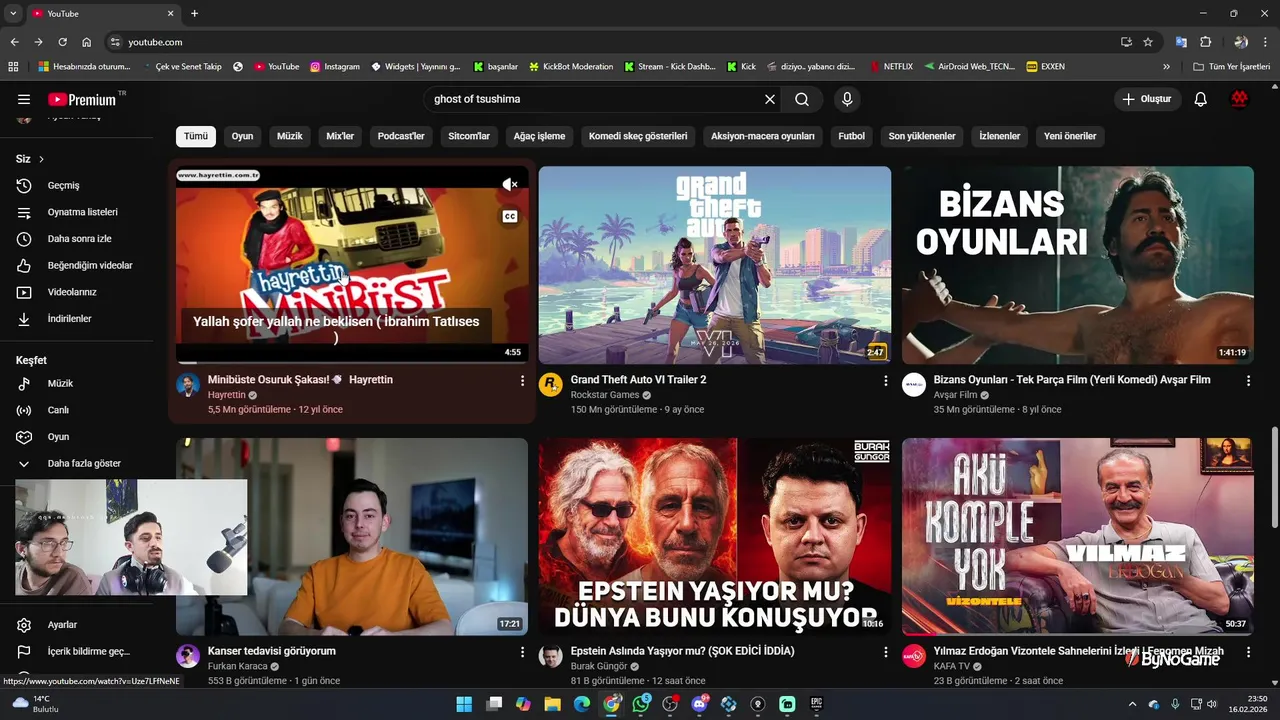1280x720 pixels.
Task: Start voice search with the microphone
Action: point(847,99)
